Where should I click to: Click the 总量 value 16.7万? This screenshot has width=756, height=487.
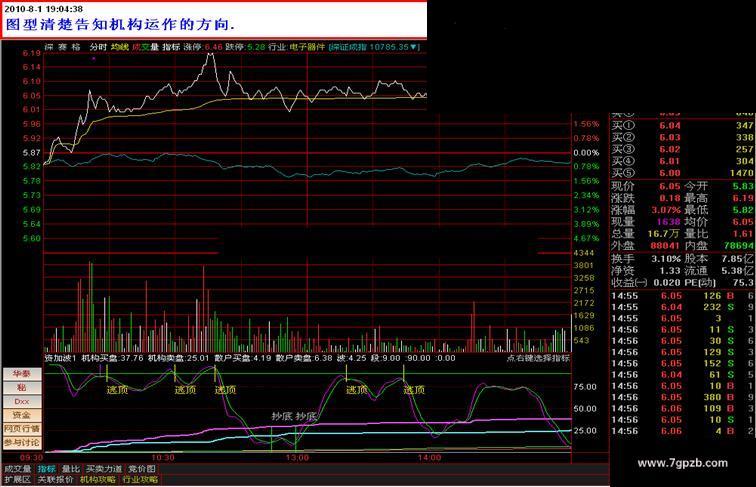(x=664, y=234)
